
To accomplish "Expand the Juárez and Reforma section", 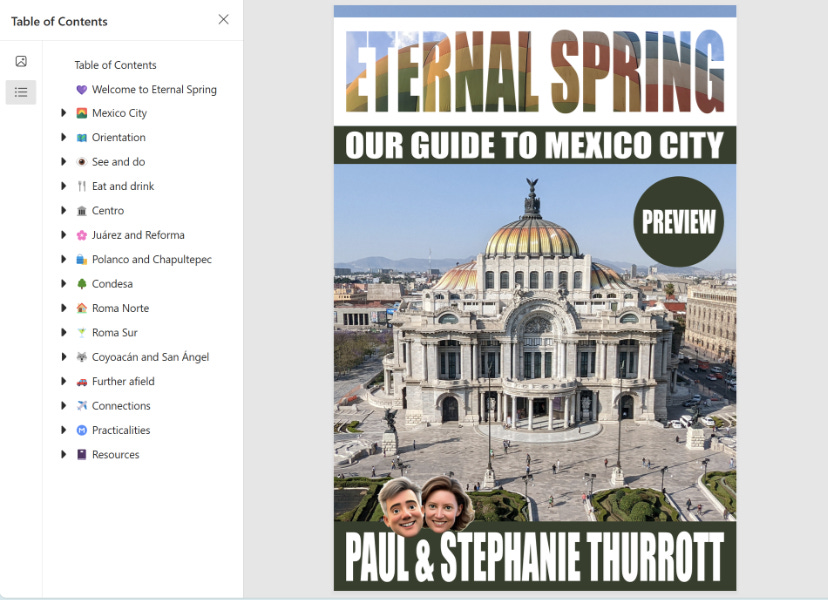I will coord(63,235).
